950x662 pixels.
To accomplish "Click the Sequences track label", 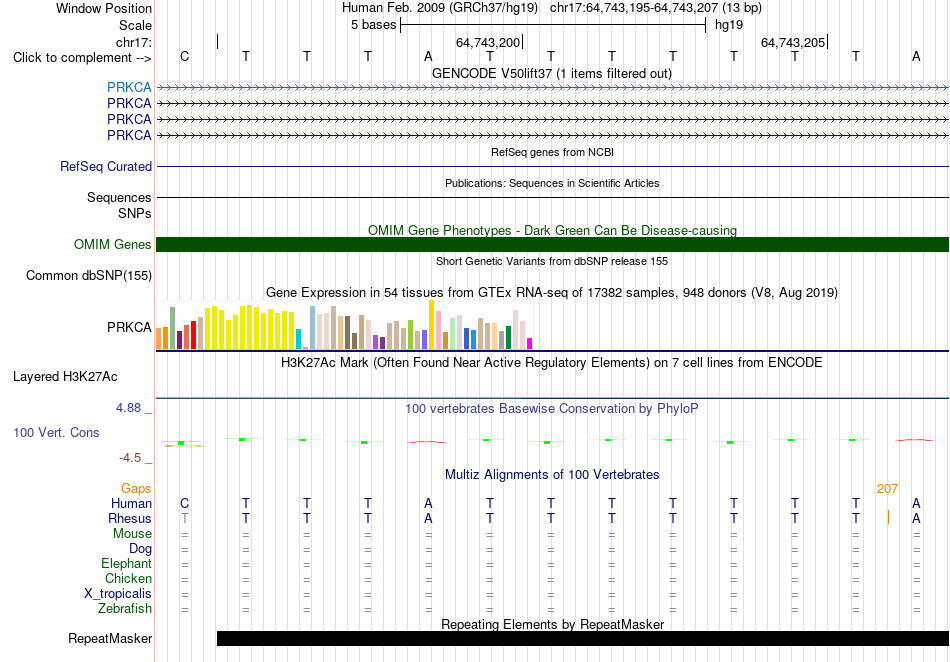I will pos(119,197).
